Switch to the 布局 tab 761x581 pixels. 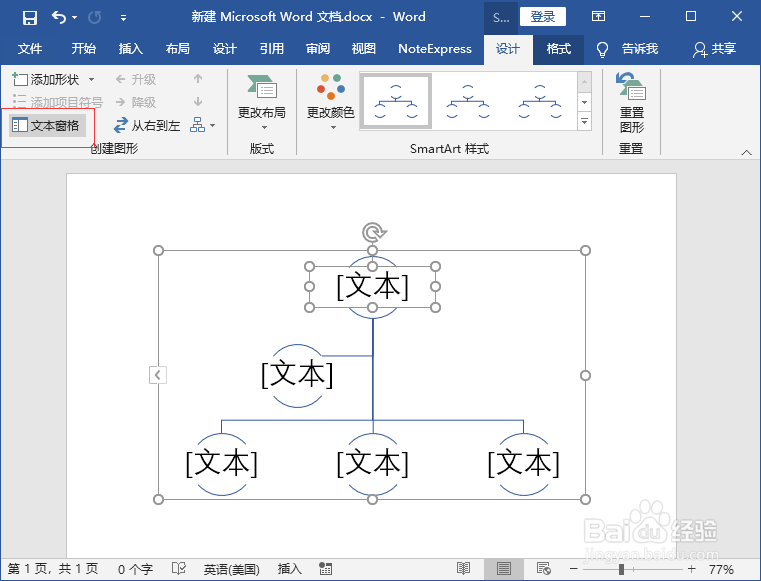(x=178, y=49)
